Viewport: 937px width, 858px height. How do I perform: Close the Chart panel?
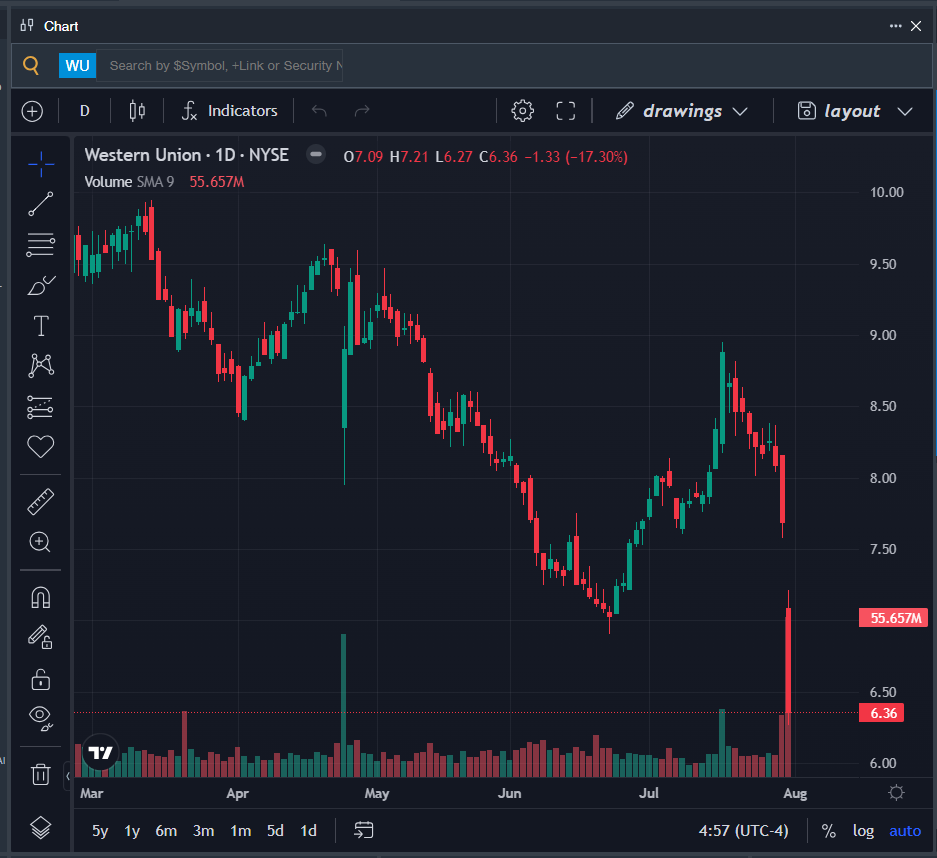[916, 26]
